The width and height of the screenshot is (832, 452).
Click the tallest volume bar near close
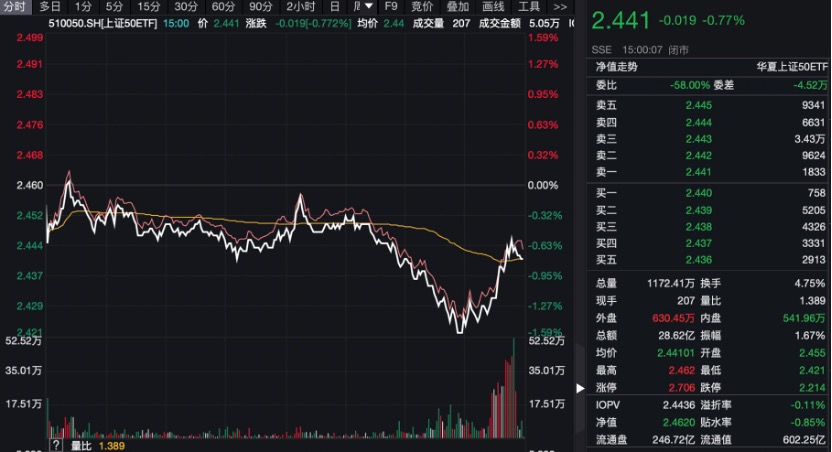[x=514, y=388]
